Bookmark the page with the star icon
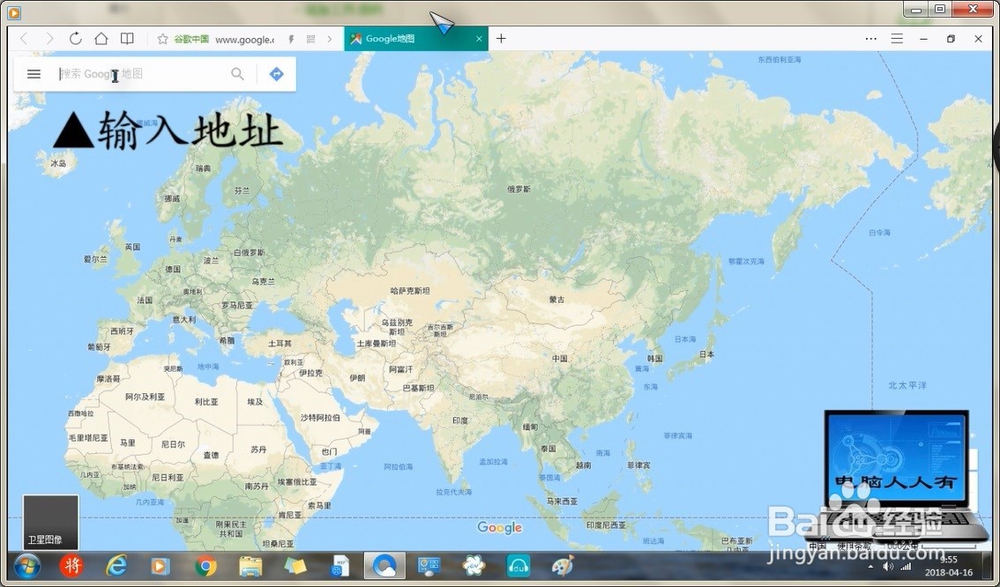The width and height of the screenshot is (1000, 587). tap(163, 39)
